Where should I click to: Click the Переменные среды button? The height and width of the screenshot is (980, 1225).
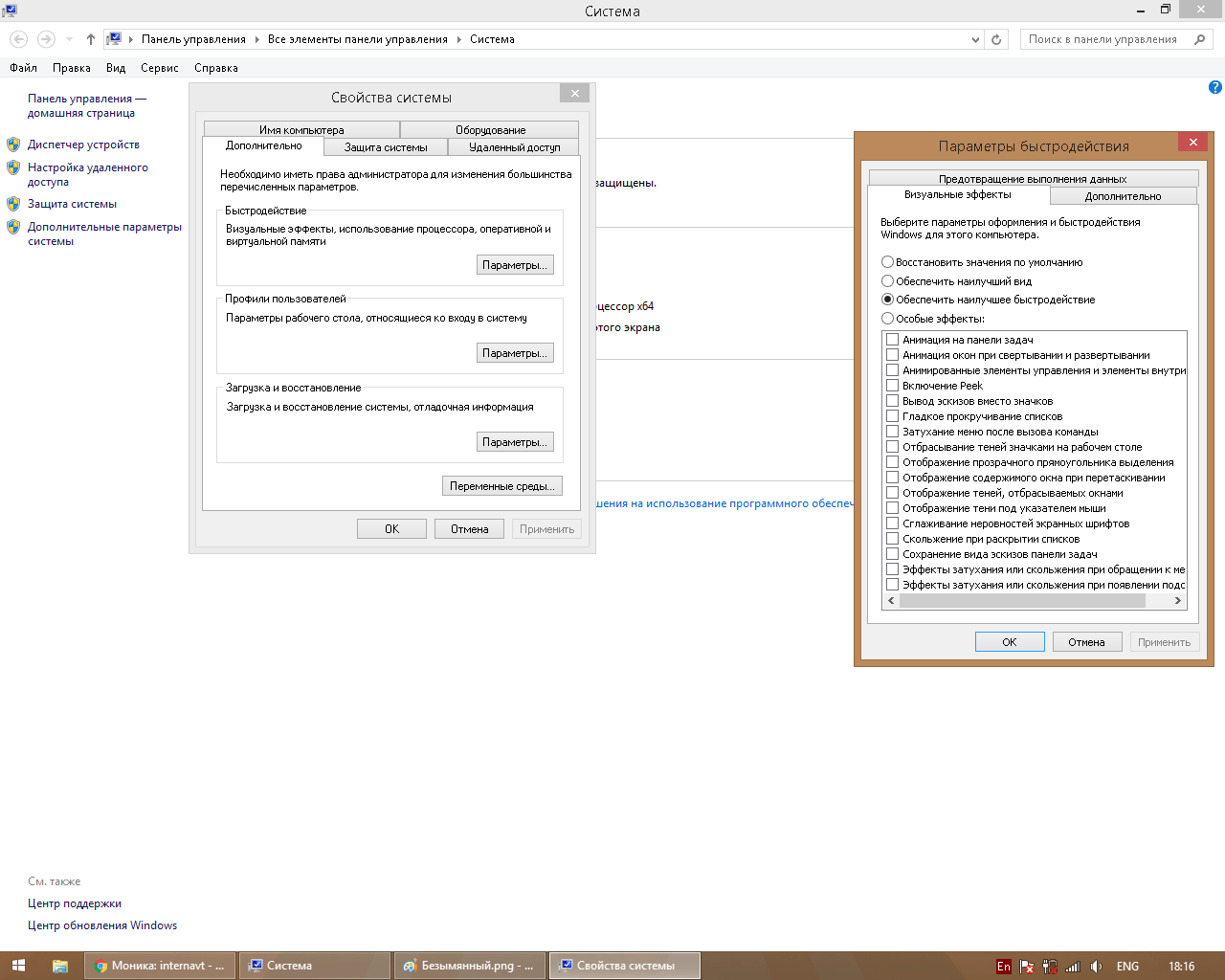pos(502,486)
